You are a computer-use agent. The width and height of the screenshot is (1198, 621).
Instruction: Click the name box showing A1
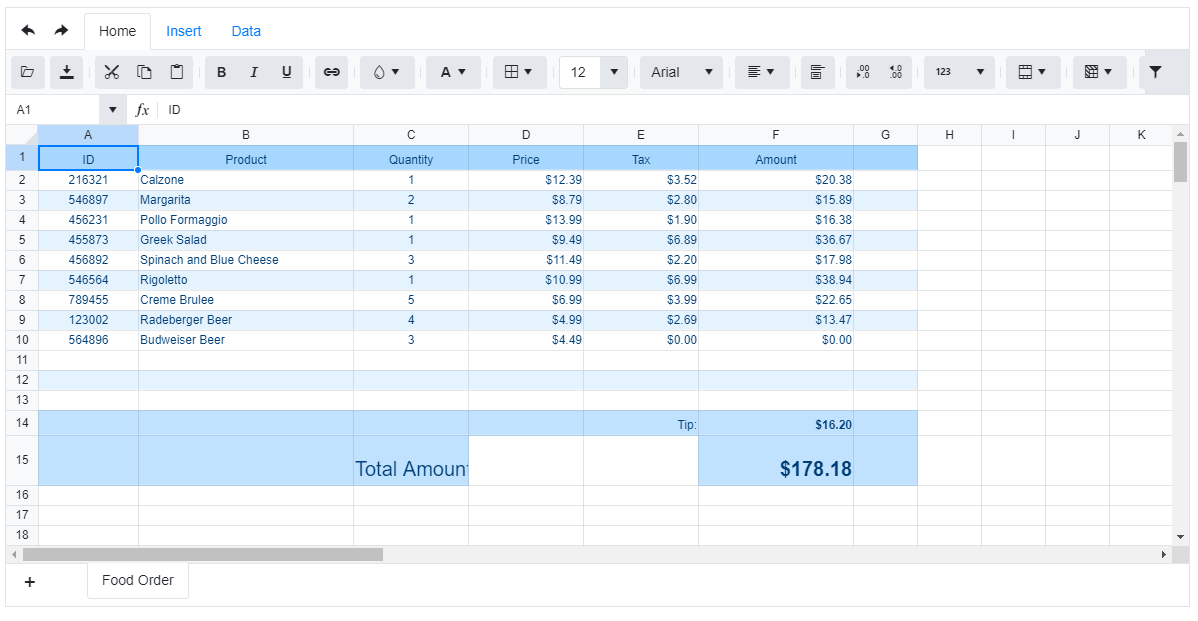click(x=53, y=110)
